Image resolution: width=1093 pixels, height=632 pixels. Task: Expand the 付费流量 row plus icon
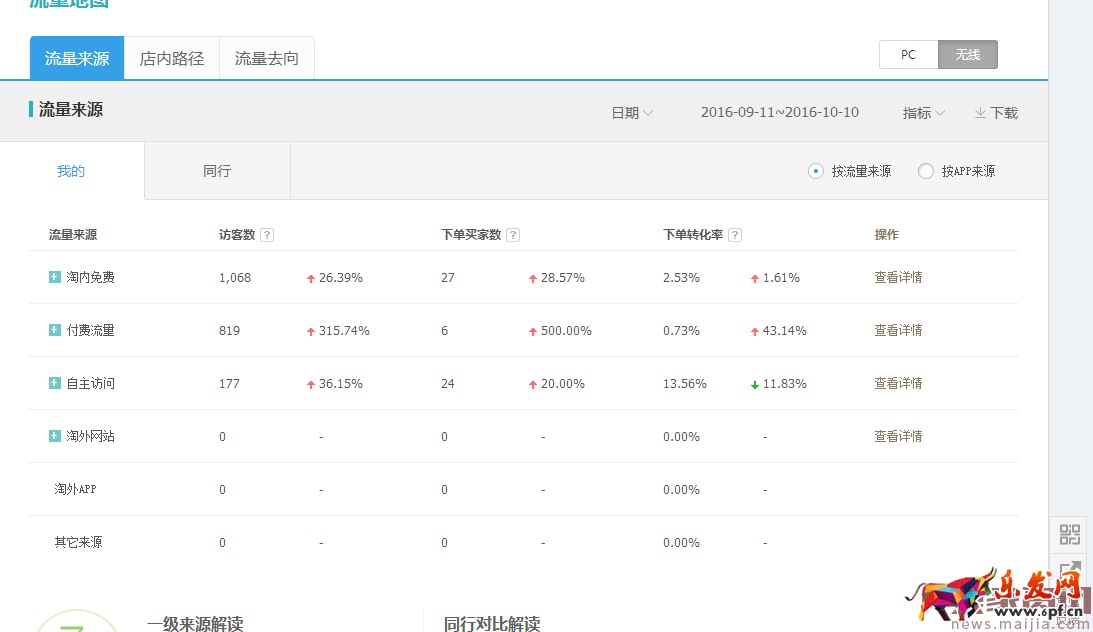tap(55, 330)
